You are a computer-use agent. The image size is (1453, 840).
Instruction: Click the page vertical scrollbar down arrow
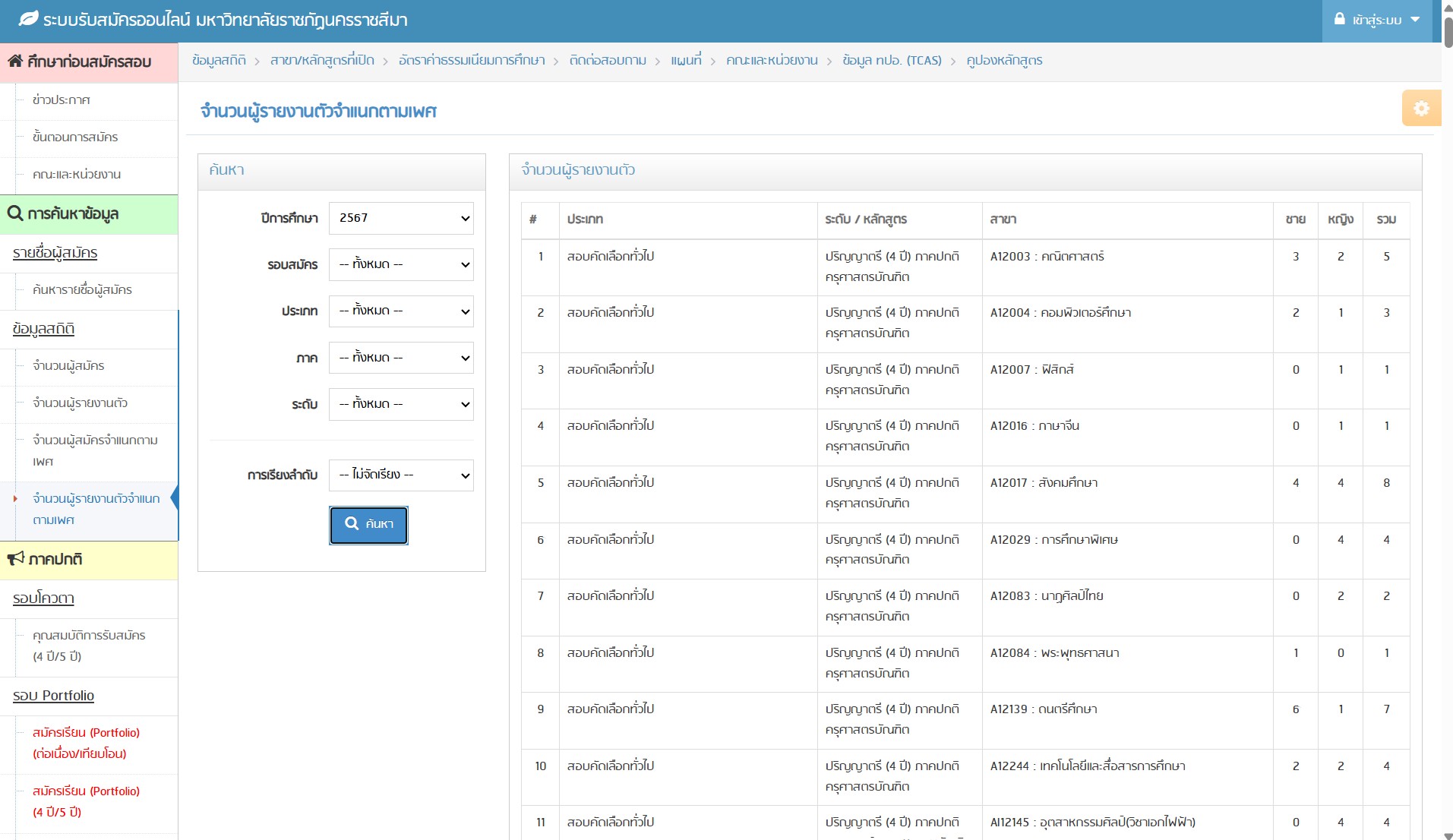coord(1448,835)
